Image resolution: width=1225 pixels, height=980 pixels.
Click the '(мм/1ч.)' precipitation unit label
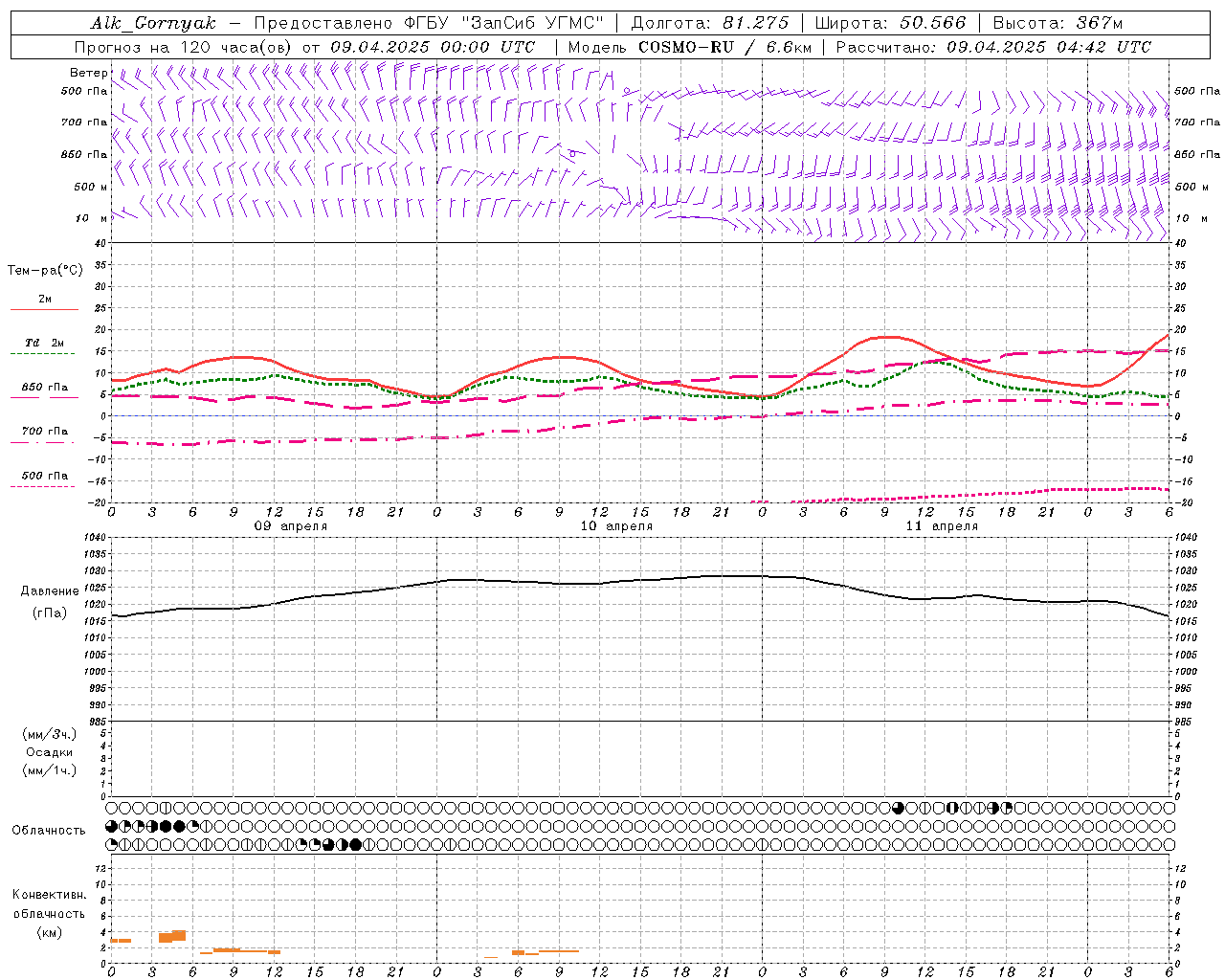pyautogui.click(x=50, y=770)
